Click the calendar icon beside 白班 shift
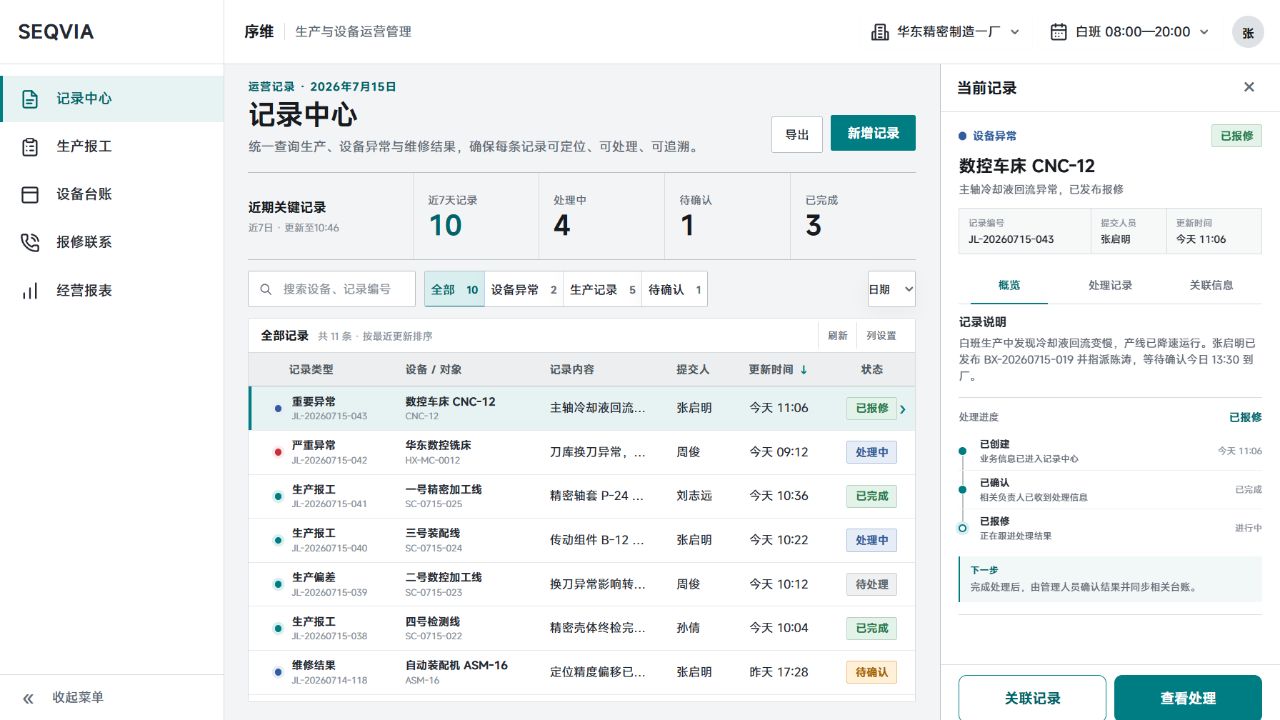The height and width of the screenshot is (720, 1280). 1058,32
